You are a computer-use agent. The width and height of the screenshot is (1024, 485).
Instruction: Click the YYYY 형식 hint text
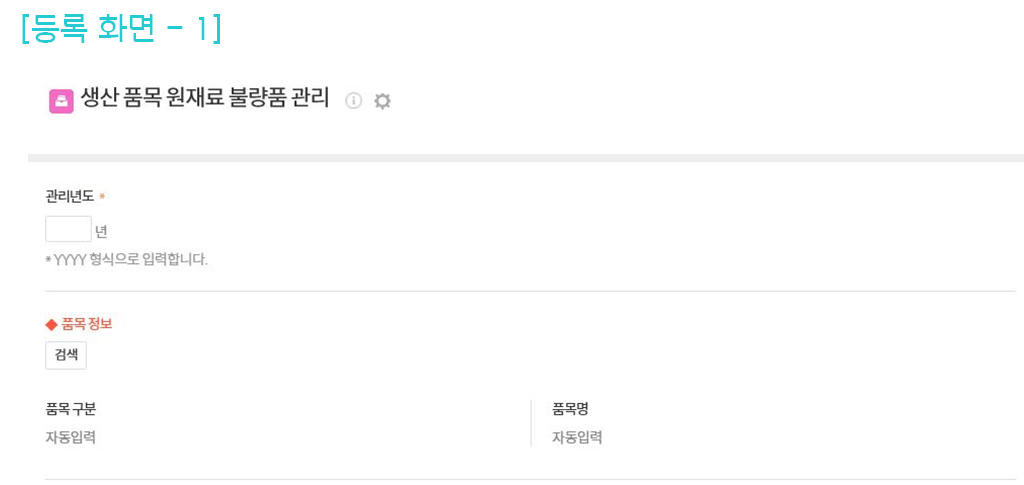point(127,260)
